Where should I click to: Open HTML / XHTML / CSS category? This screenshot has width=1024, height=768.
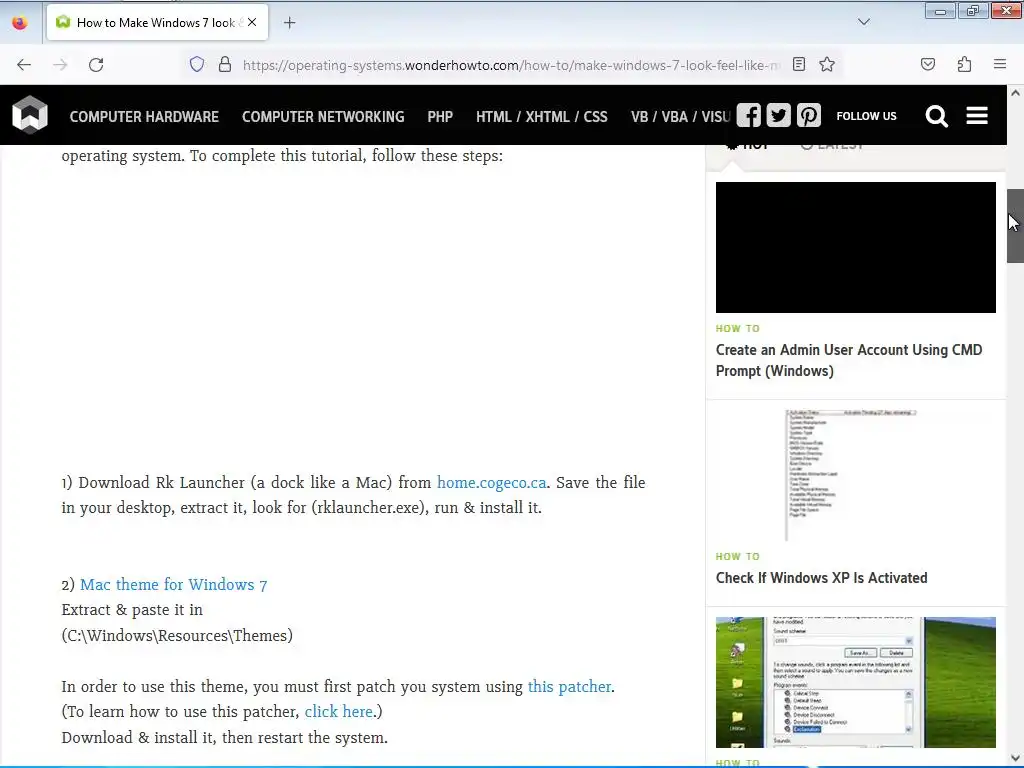click(541, 117)
